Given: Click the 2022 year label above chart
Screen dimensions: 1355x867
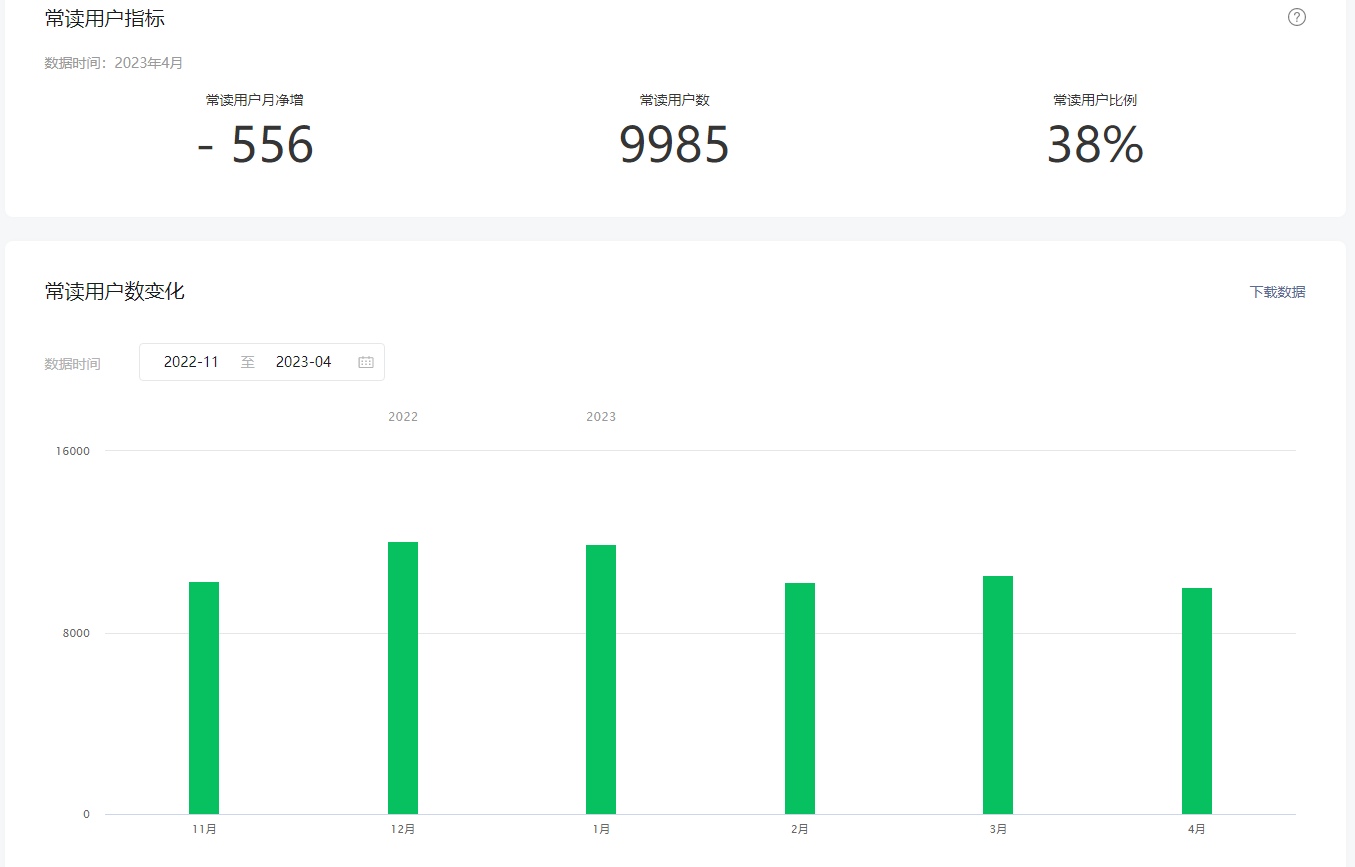Looking at the screenshot, I should point(403,417).
